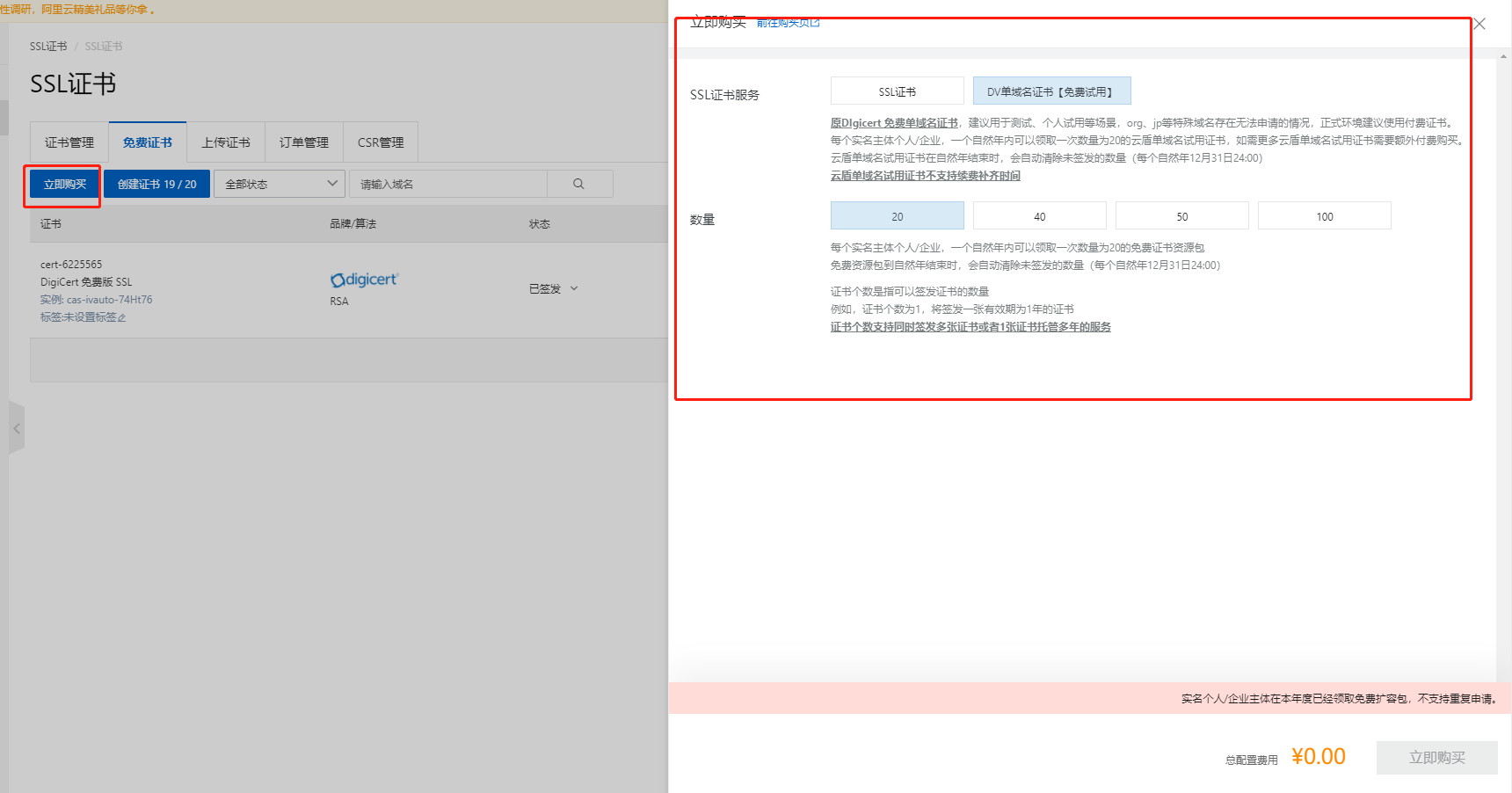
Task: Collapse the left sidebar arrow handle
Action: [x=16, y=428]
